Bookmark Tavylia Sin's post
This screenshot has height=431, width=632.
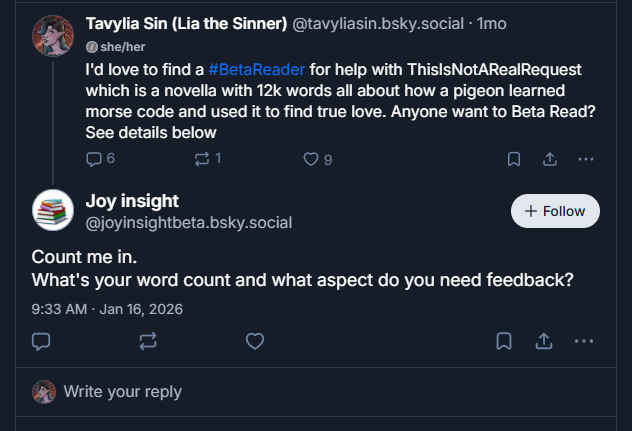[513, 158]
